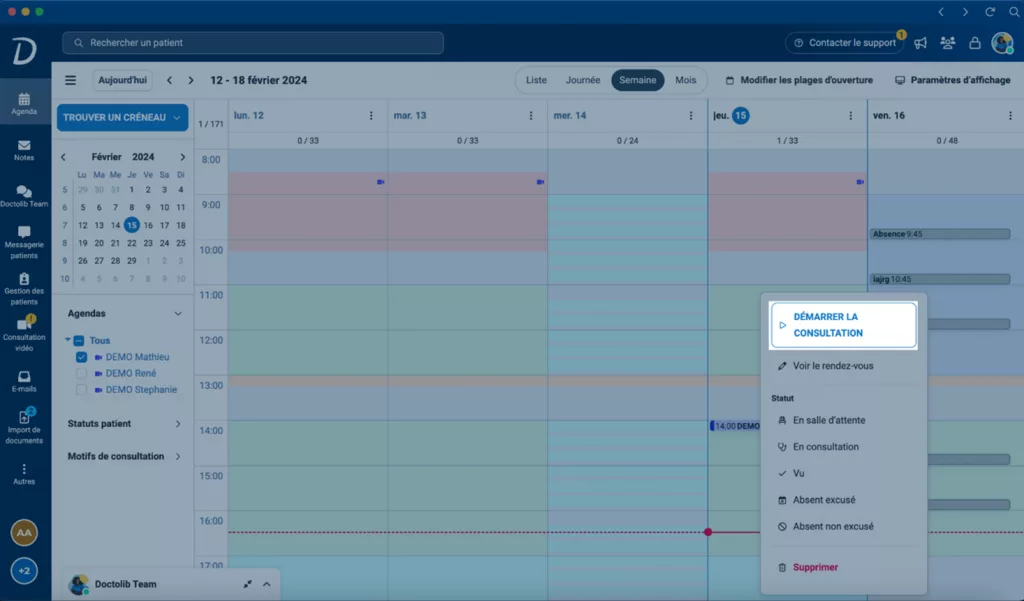
Task: Click the lock icon in top bar
Action: [x=974, y=43]
